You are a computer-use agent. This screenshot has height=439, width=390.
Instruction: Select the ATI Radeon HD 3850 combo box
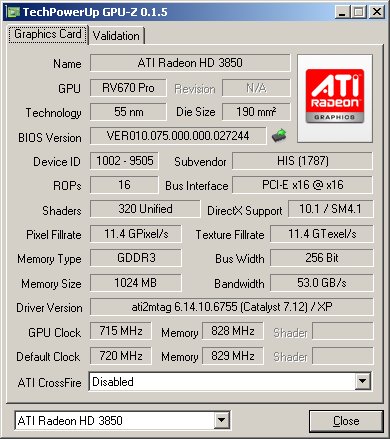[x=122, y=421]
